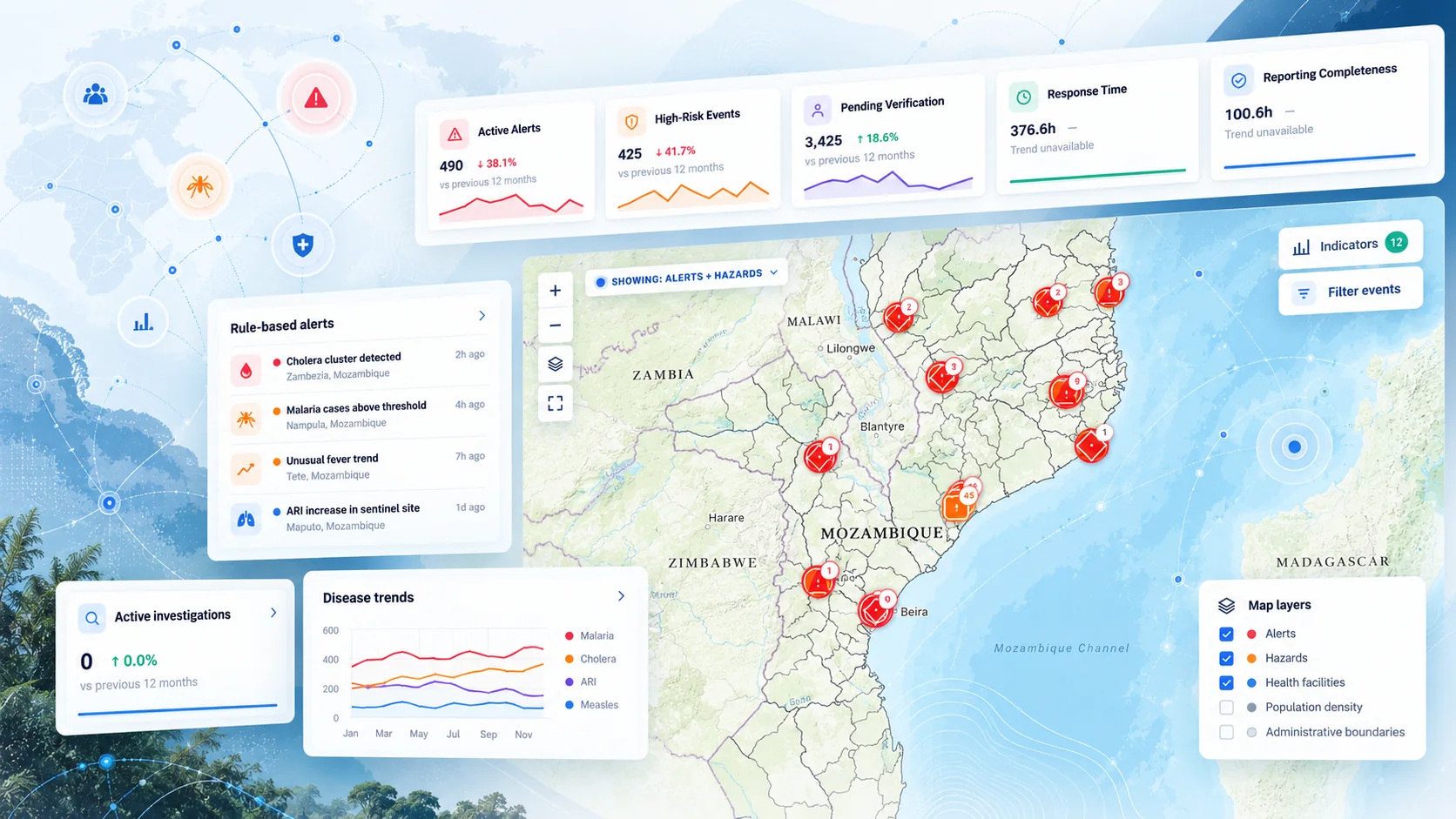Click the ARI increase lungs icon
Image resolution: width=1456 pixels, height=819 pixels.
coord(246,520)
